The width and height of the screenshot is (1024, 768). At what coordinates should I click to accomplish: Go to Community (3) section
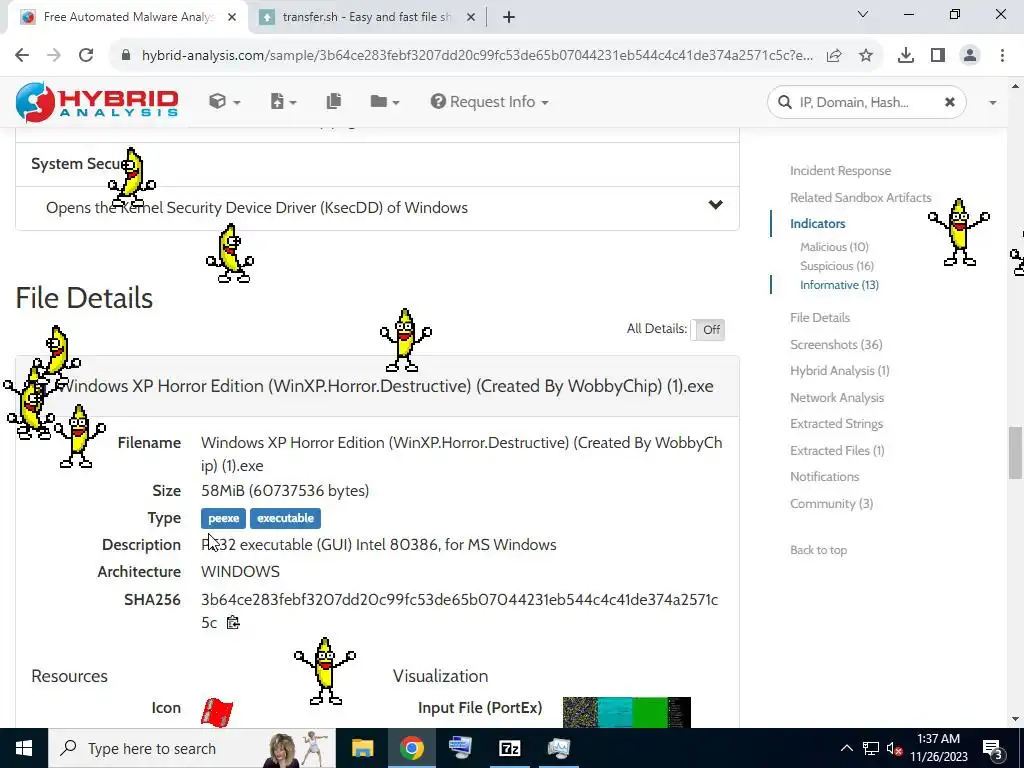(831, 504)
